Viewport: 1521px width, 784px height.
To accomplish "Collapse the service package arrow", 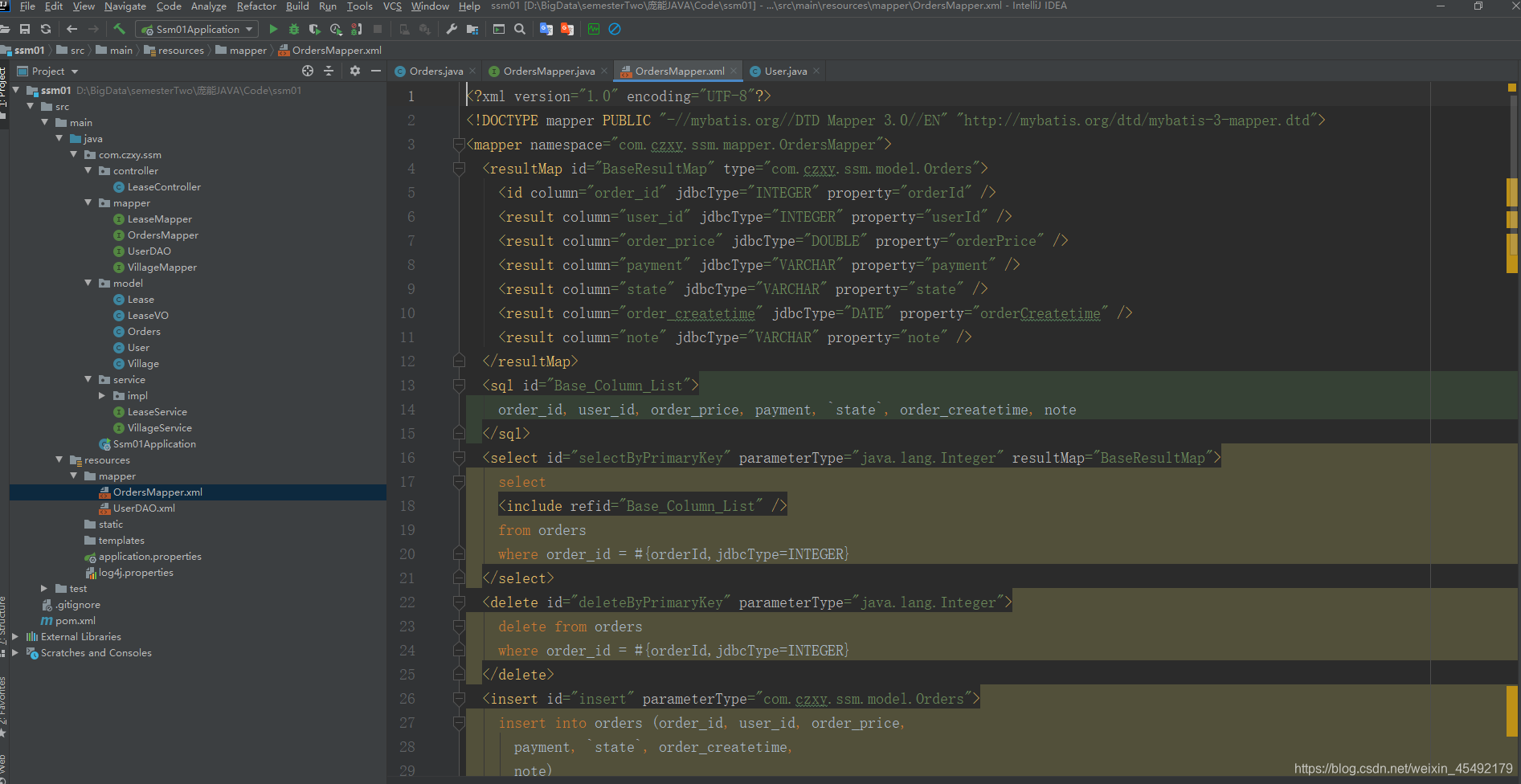I will tap(88, 379).
